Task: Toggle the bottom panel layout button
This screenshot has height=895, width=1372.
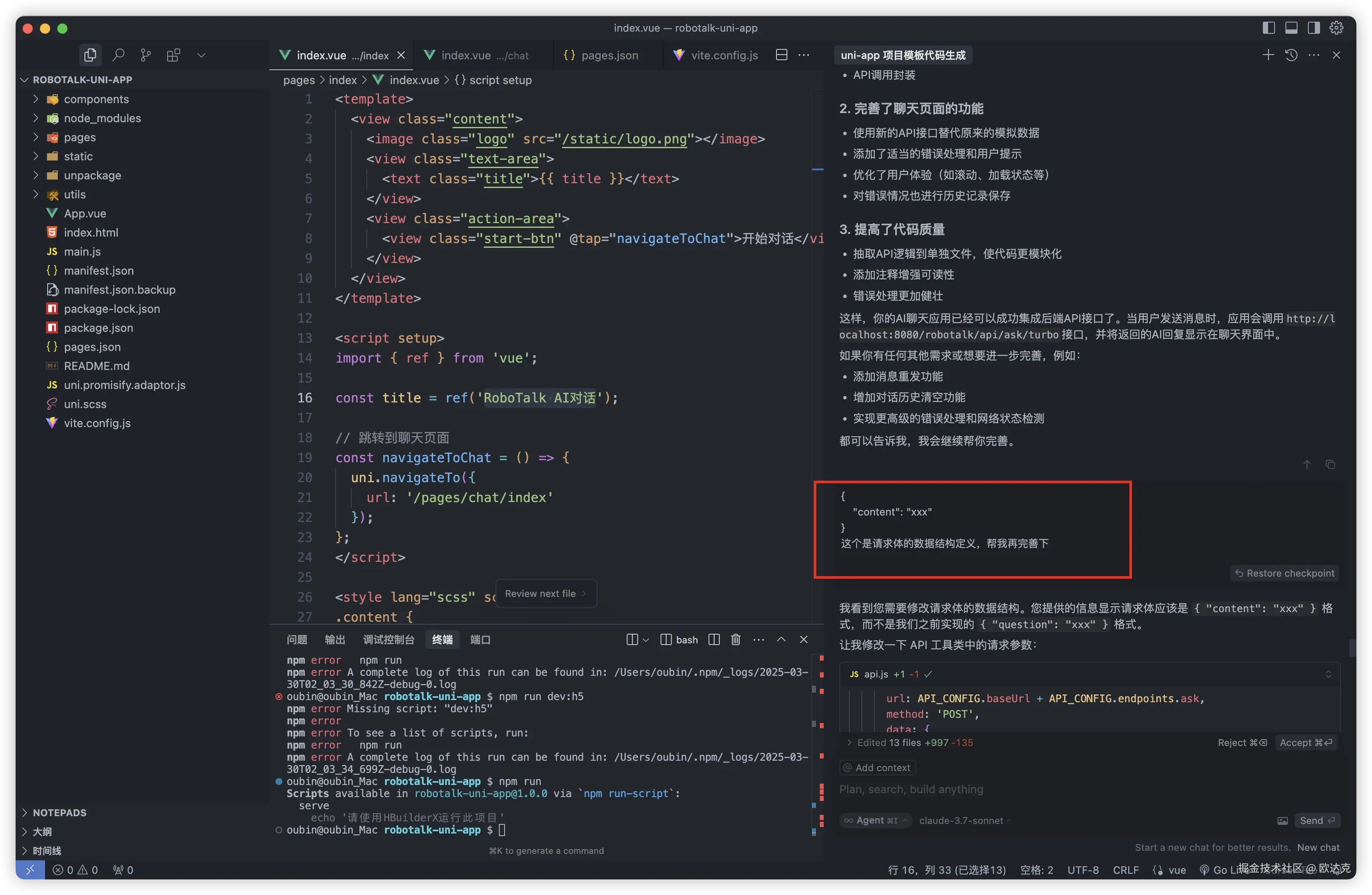Action: [x=1291, y=28]
